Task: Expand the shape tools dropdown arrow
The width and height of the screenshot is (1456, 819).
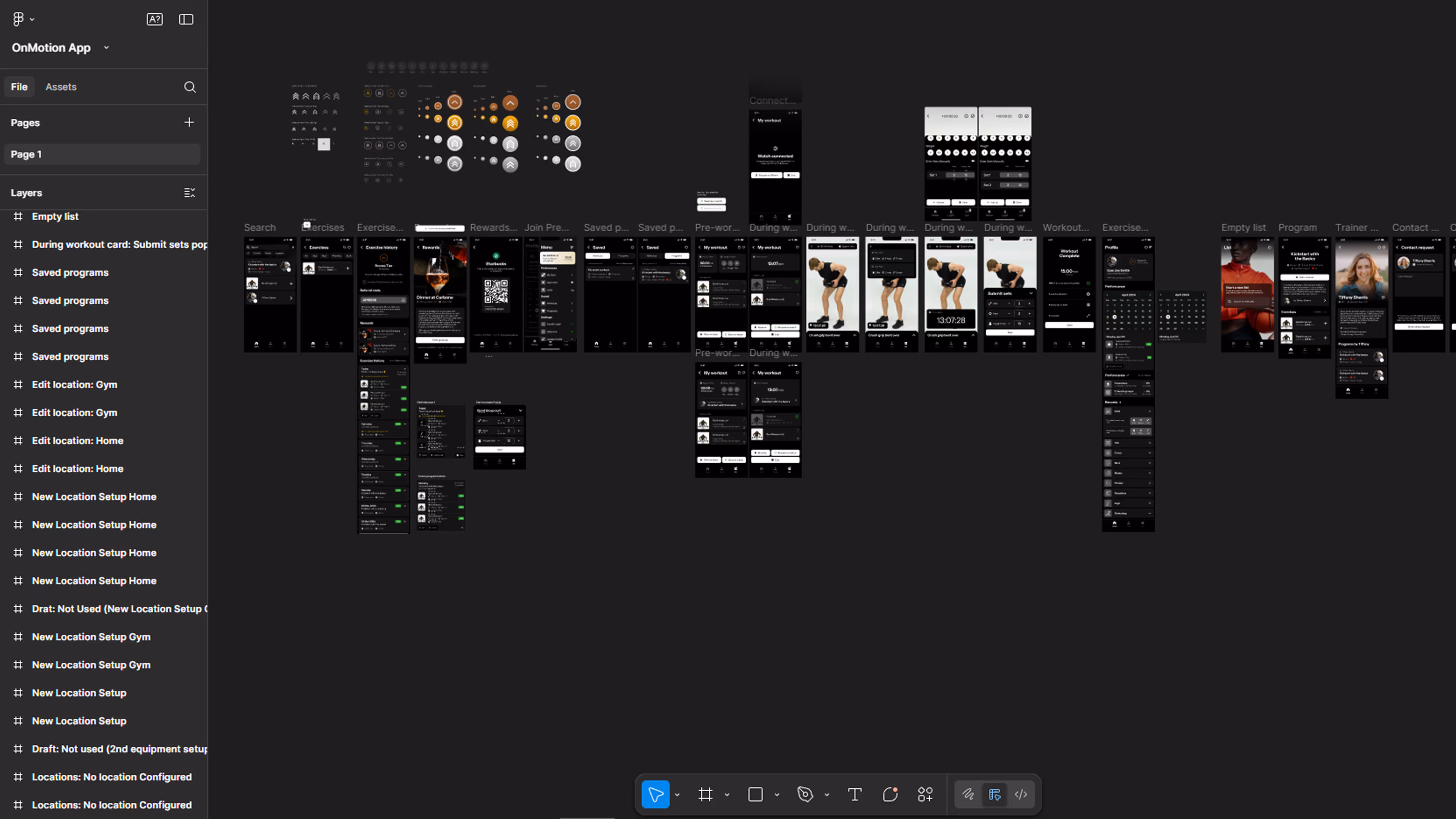Action: [777, 795]
